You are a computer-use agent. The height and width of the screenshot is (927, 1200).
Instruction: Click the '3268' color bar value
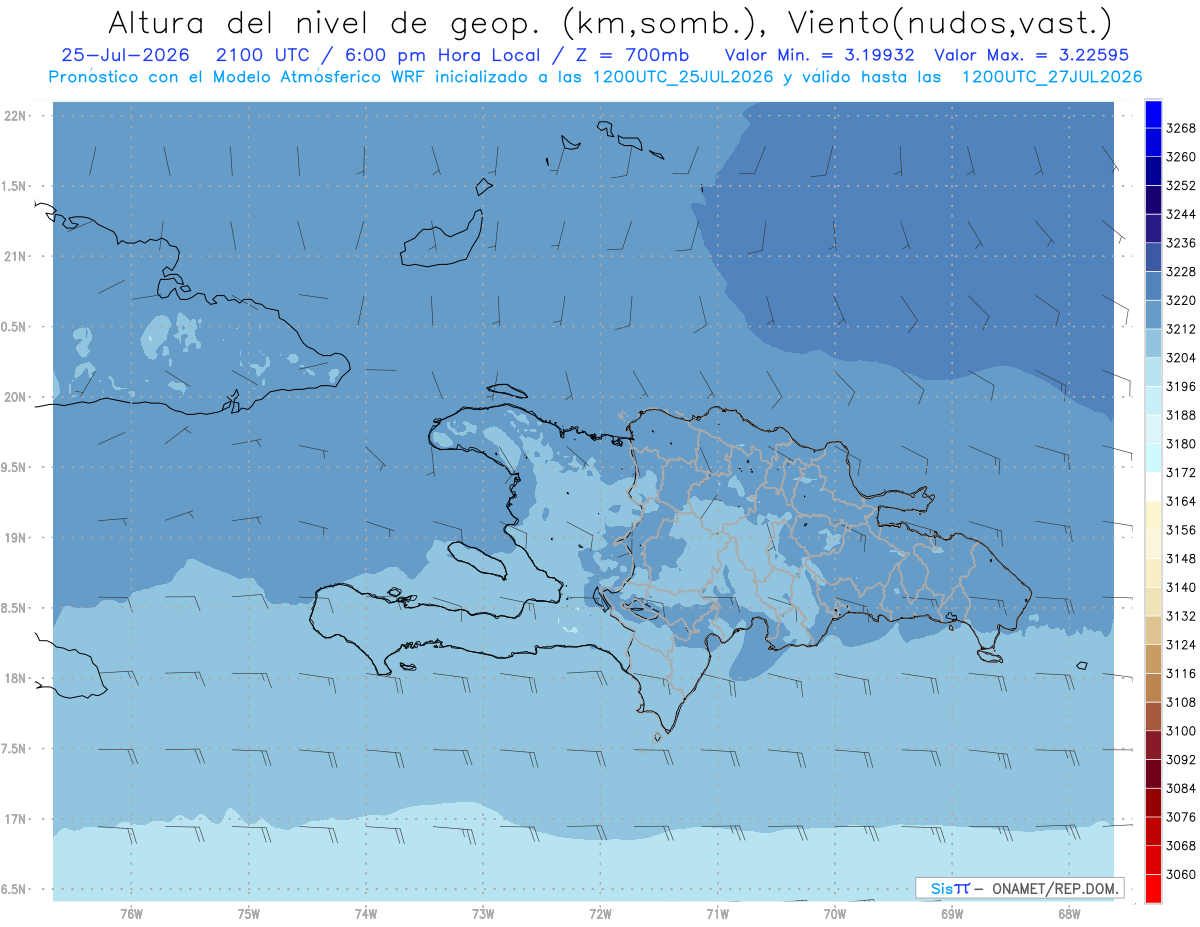click(x=1182, y=128)
